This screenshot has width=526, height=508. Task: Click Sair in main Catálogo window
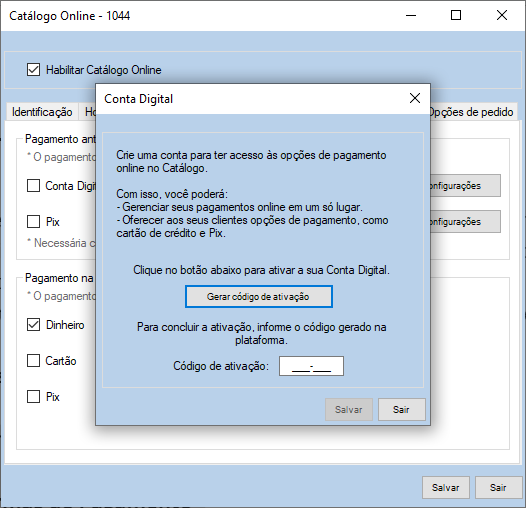click(498, 488)
